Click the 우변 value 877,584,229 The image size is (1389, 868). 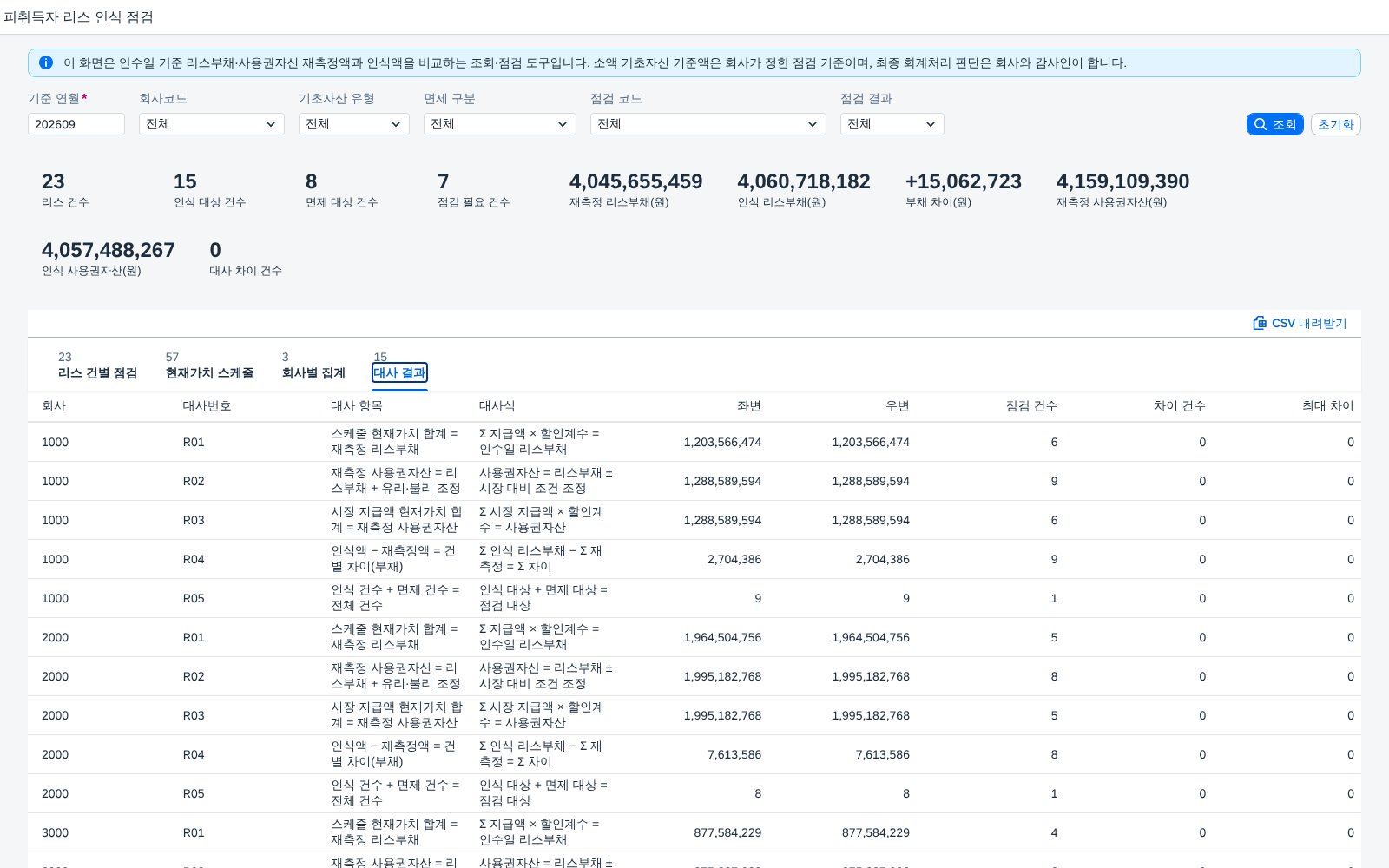[x=876, y=832]
